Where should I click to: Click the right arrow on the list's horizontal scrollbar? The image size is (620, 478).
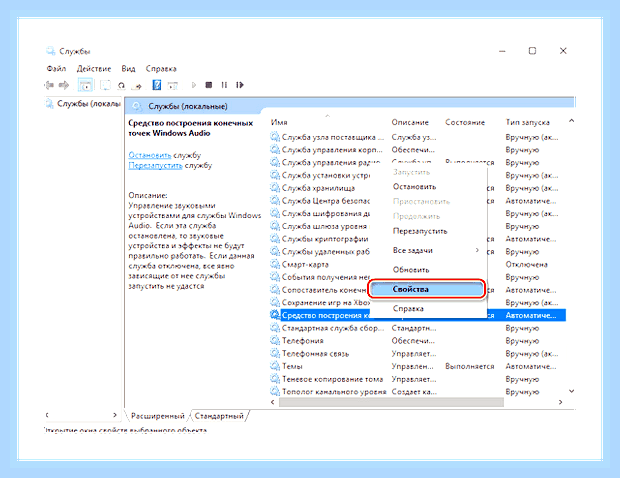click(560, 402)
